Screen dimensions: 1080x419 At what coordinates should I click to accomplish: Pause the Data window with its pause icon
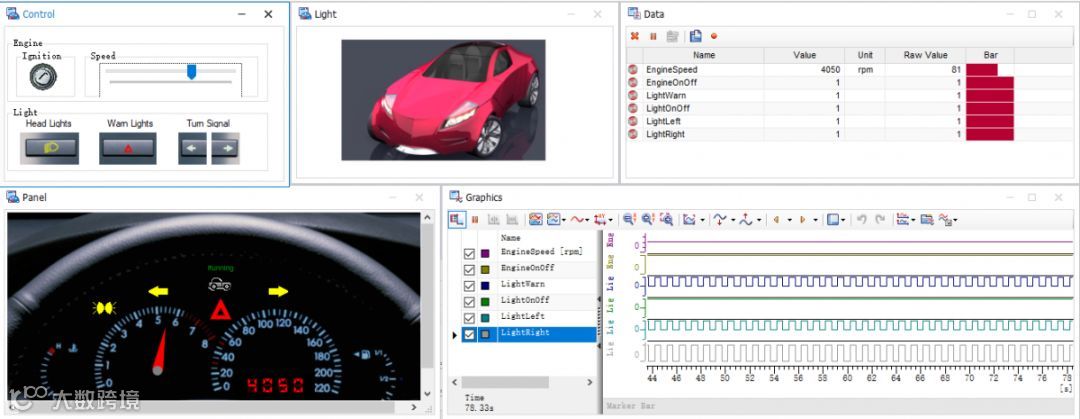click(653, 36)
